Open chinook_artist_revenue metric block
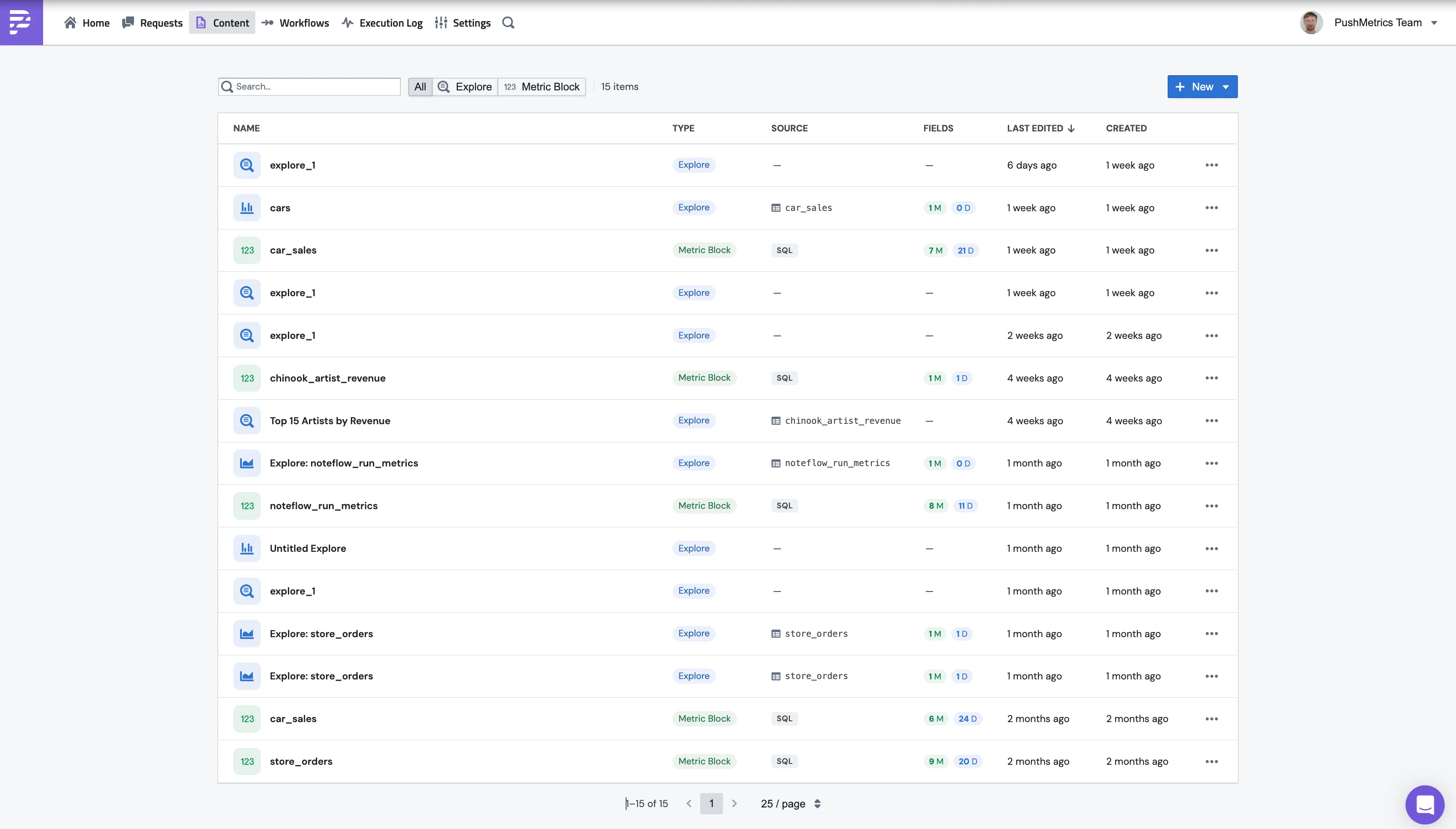This screenshot has width=1456, height=829. pyautogui.click(x=328, y=378)
